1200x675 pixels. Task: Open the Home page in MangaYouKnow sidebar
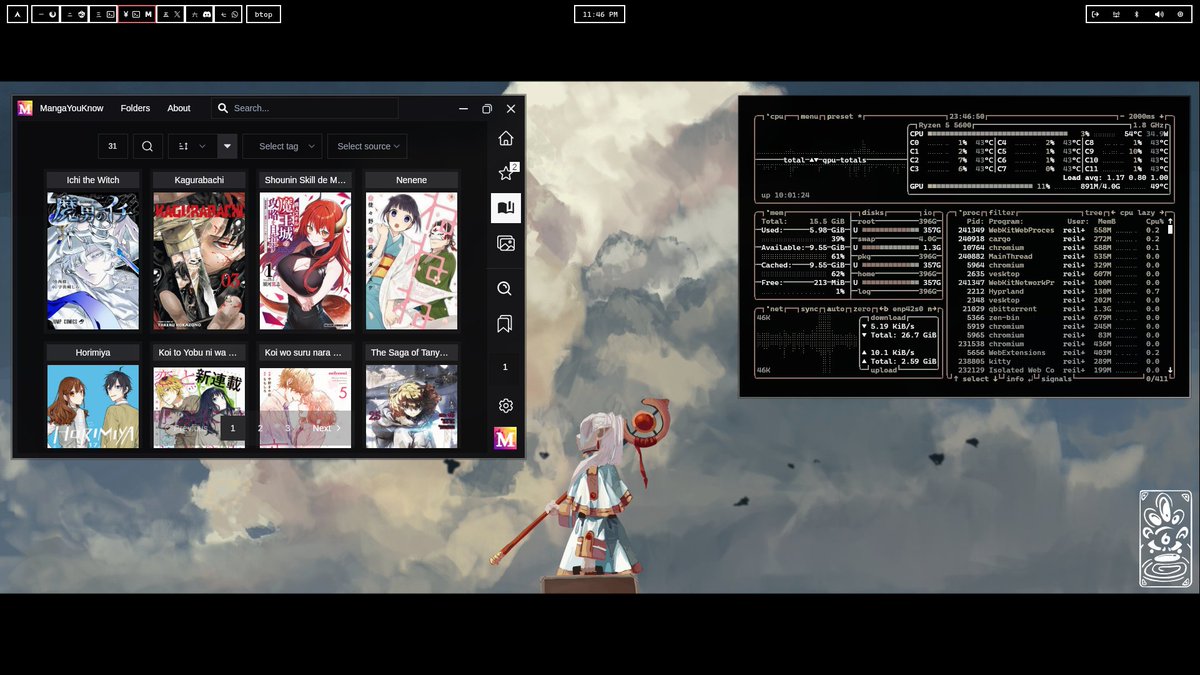click(506, 138)
